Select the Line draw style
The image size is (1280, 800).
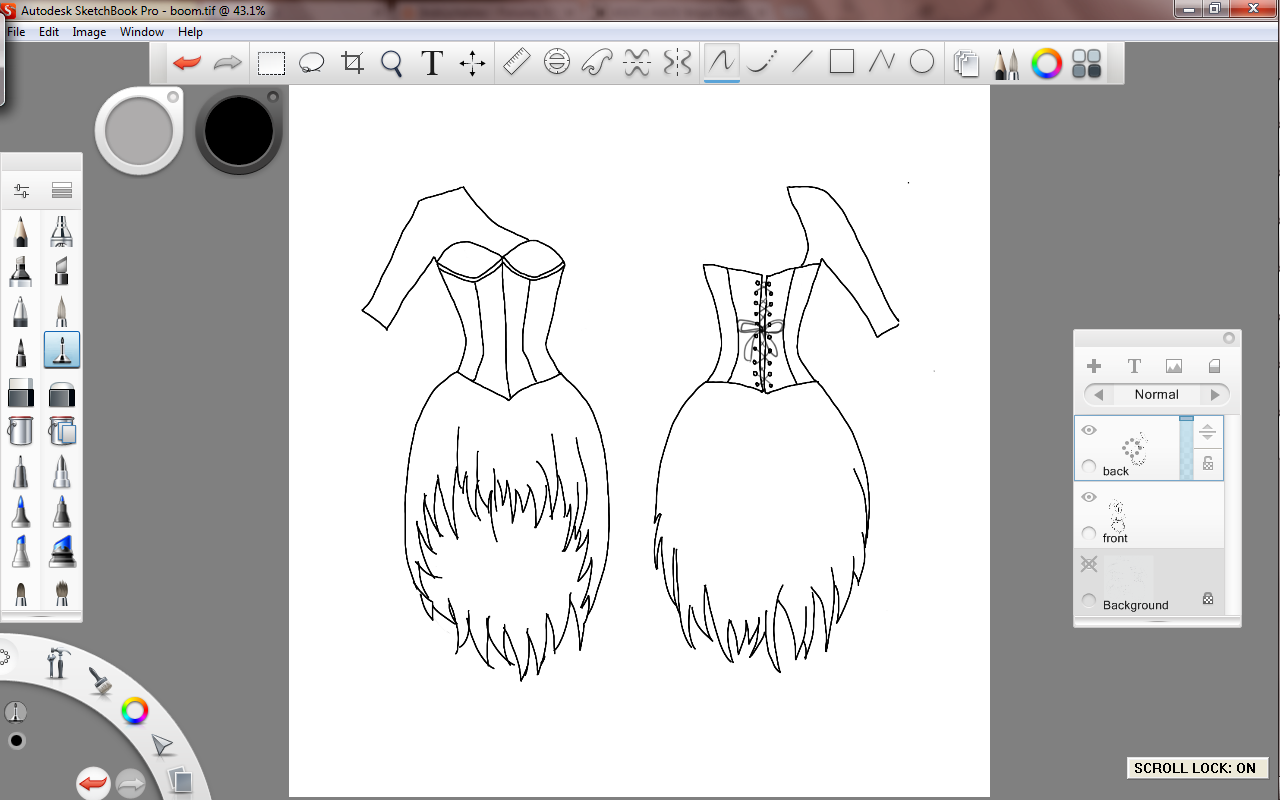pyautogui.click(x=802, y=63)
